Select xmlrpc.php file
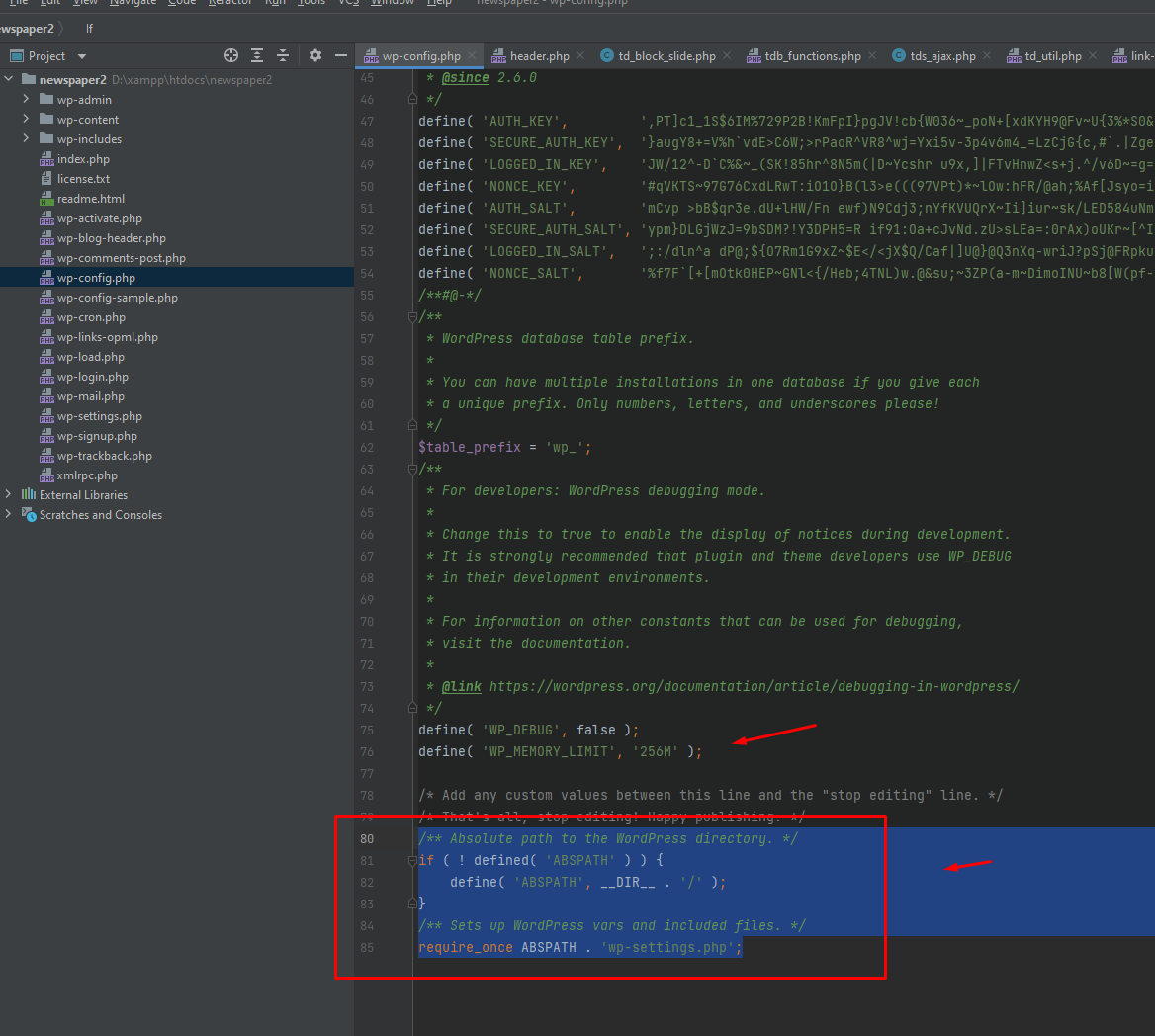This screenshot has height=1036, width=1155. [87, 475]
